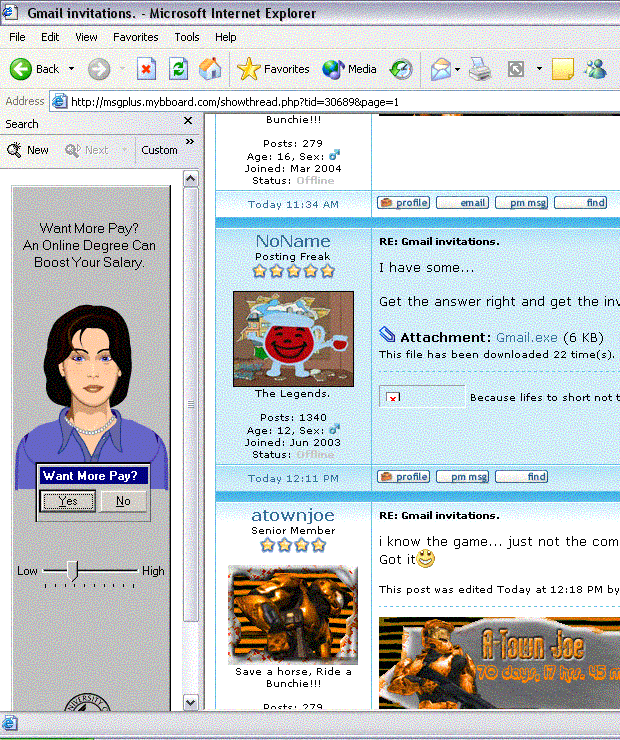Click the Low-High salary slider handle
620x740 pixels.
click(72, 571)
